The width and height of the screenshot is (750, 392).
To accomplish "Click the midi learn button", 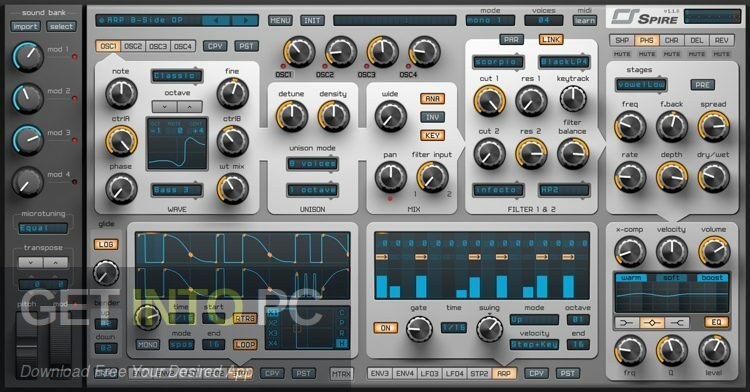I will coord(585,20).
